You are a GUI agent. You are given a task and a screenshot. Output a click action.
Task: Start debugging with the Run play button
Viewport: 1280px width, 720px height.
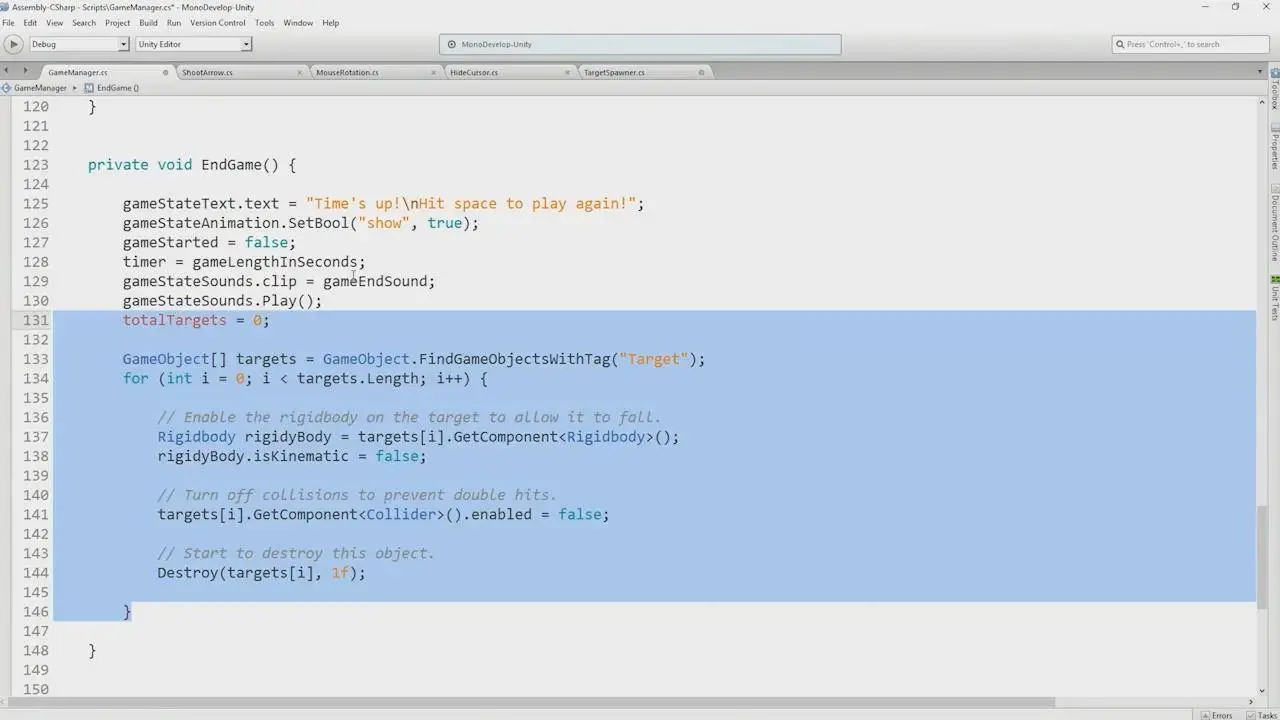click(x=13, y=44)
